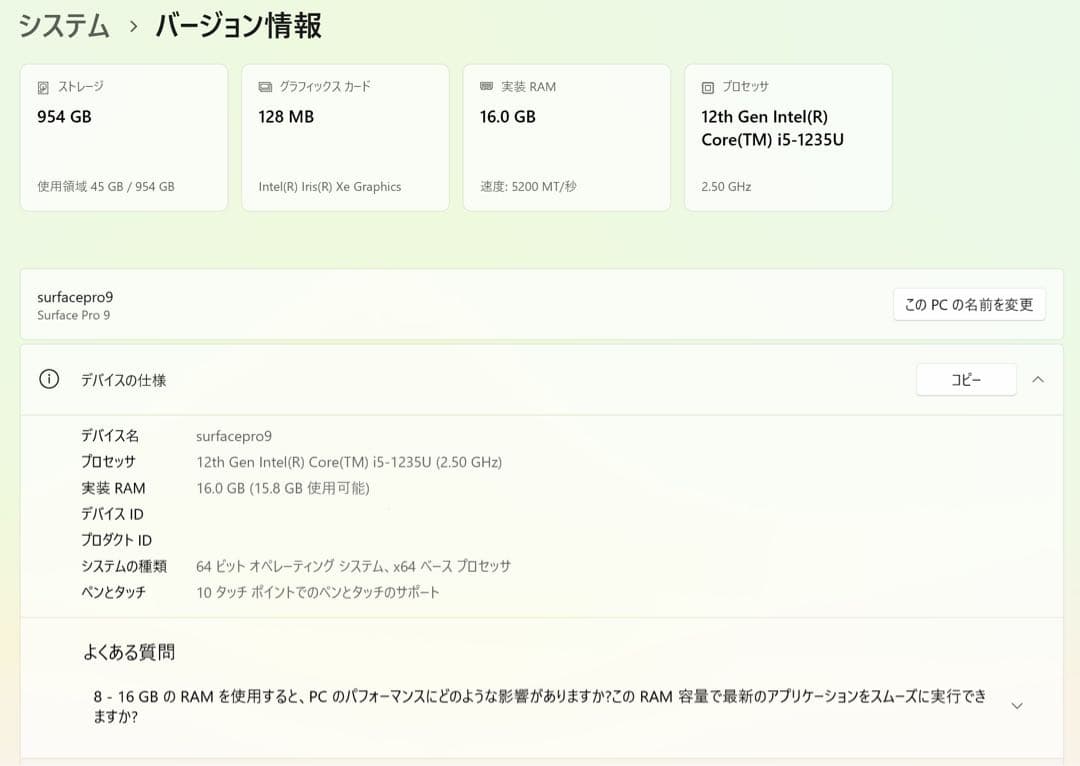Click このPCの名前を変更 button
The image size is (1080, 766).
click(968, 304)
